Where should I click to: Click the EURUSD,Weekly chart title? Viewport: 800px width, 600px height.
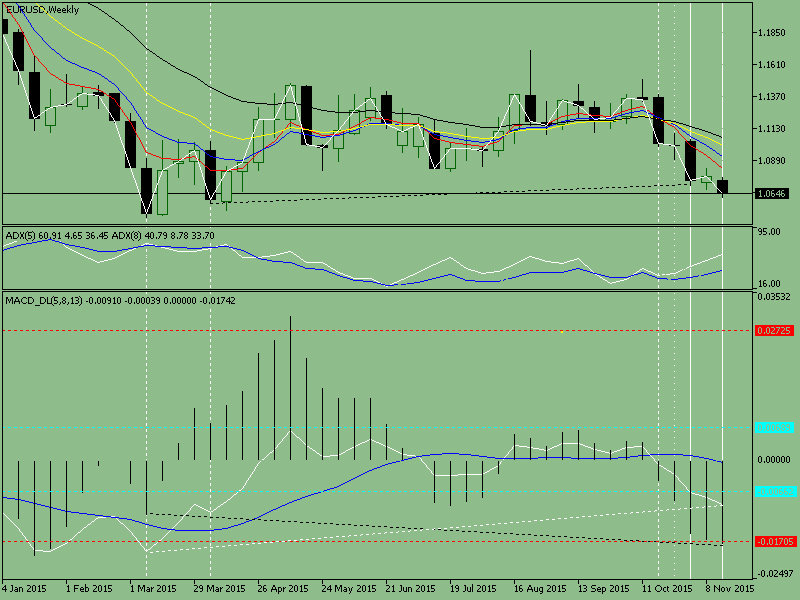pos(42,10)
